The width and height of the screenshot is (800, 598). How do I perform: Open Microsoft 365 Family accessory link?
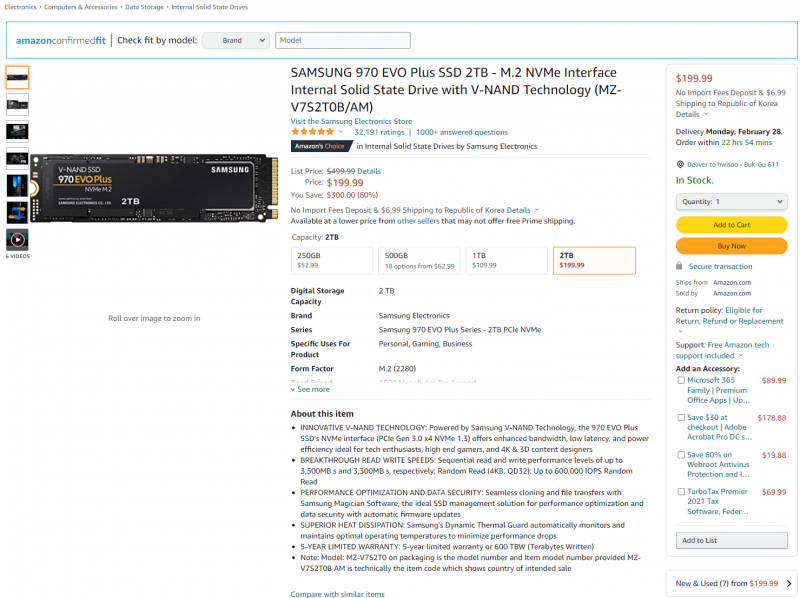click(718, 390)
